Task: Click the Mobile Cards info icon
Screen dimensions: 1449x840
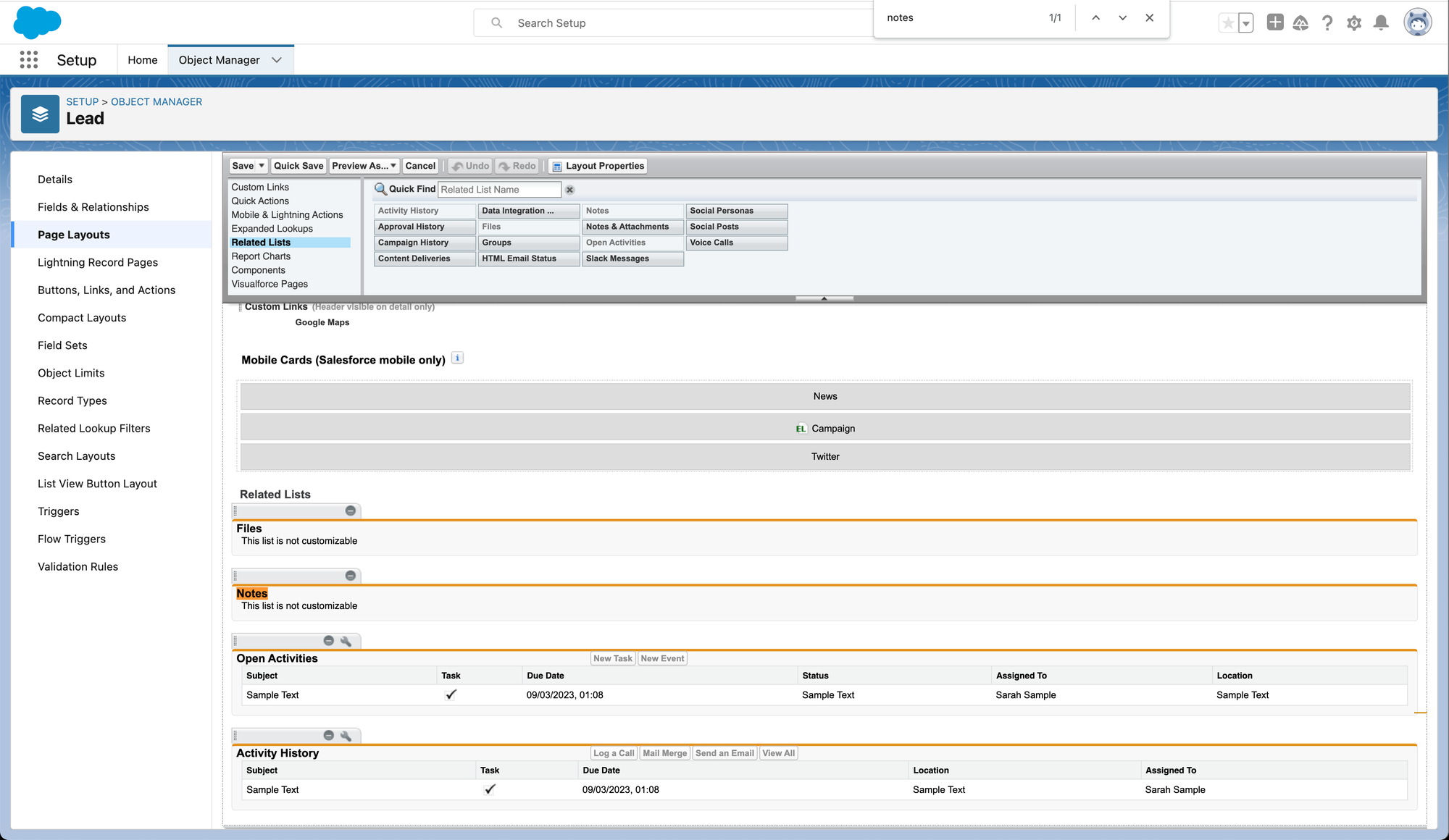Action: pyautogui.click(x=457, y=358)
